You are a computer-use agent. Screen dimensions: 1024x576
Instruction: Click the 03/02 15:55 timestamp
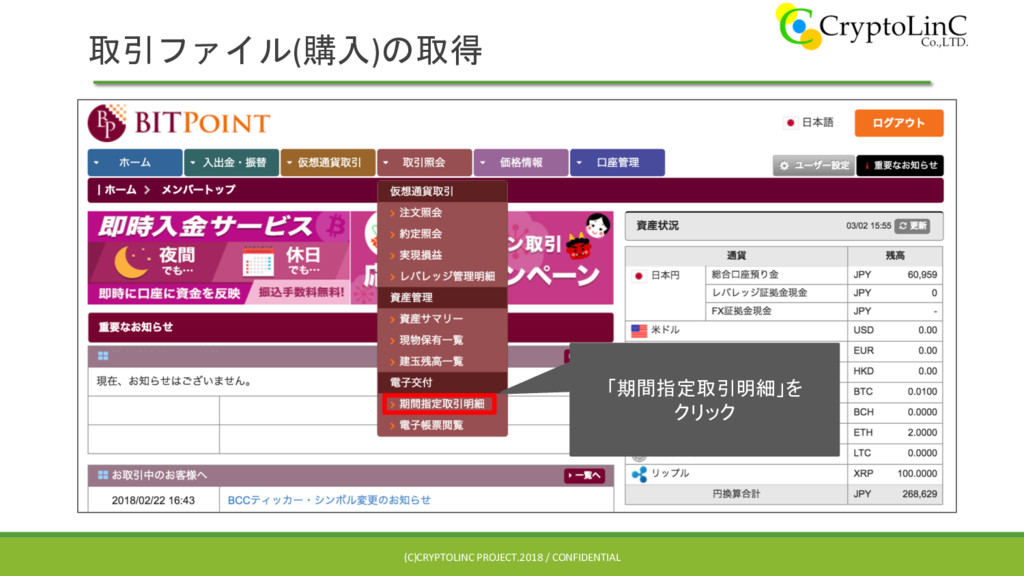pos(869,226)
